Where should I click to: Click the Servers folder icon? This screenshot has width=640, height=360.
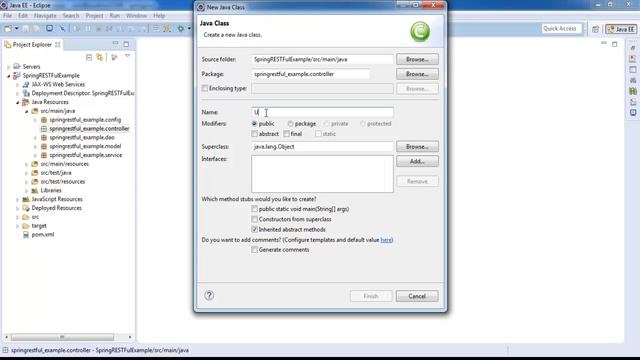pyautogui.click(x=16, y=66)
